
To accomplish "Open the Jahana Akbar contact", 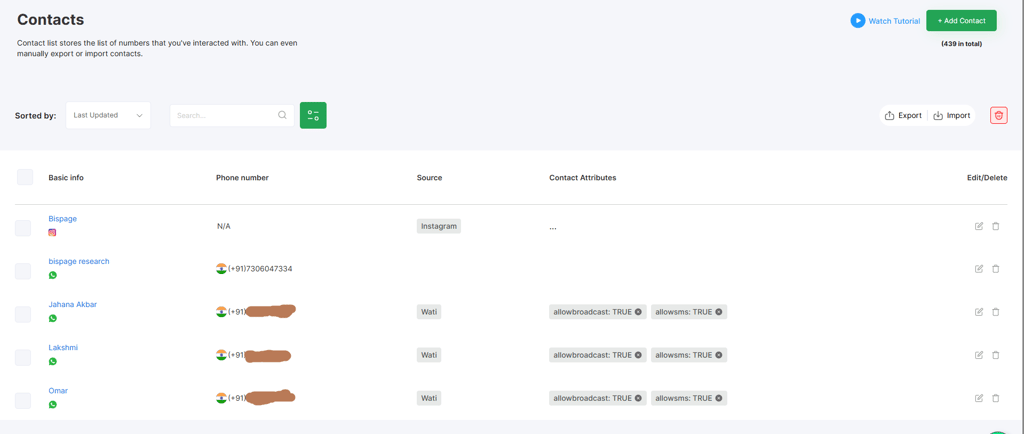I will (72, 304).
